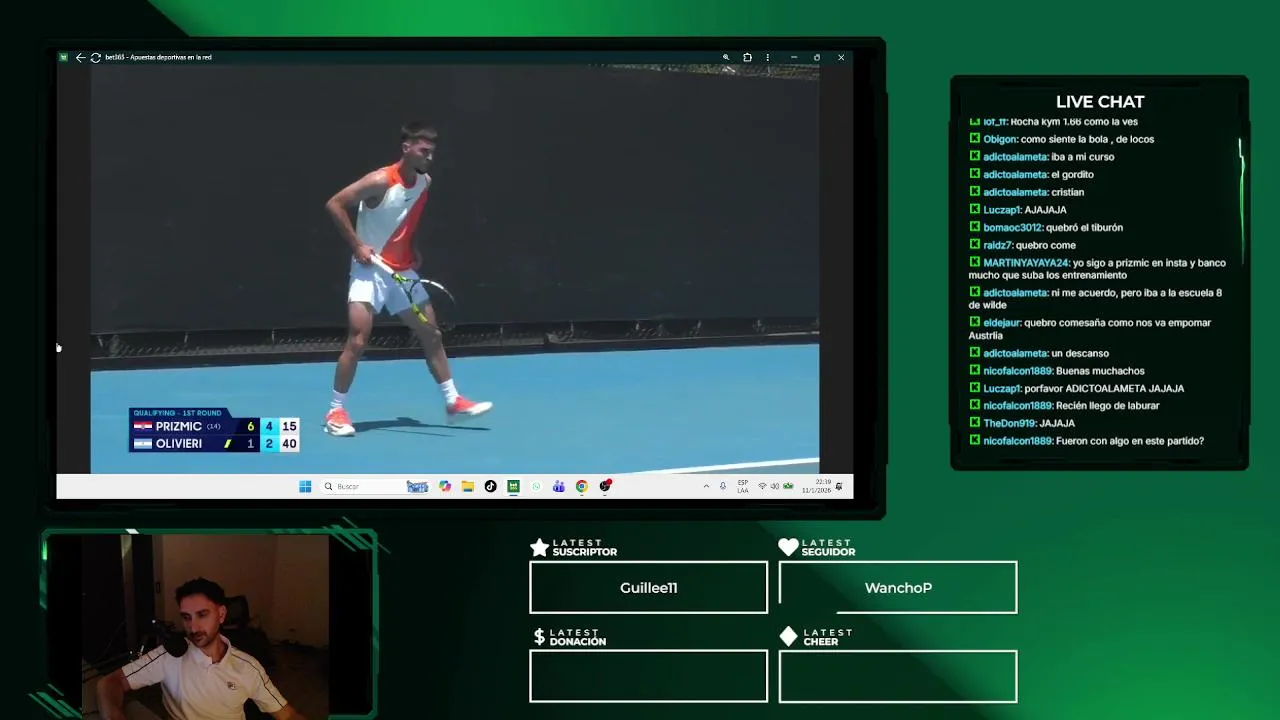The width and height of the screenshot is (1280, 720).
Task: Click MARTINYAYAYA24 username in live chat
Action: pyautogui.click(x=1026, y=263)
